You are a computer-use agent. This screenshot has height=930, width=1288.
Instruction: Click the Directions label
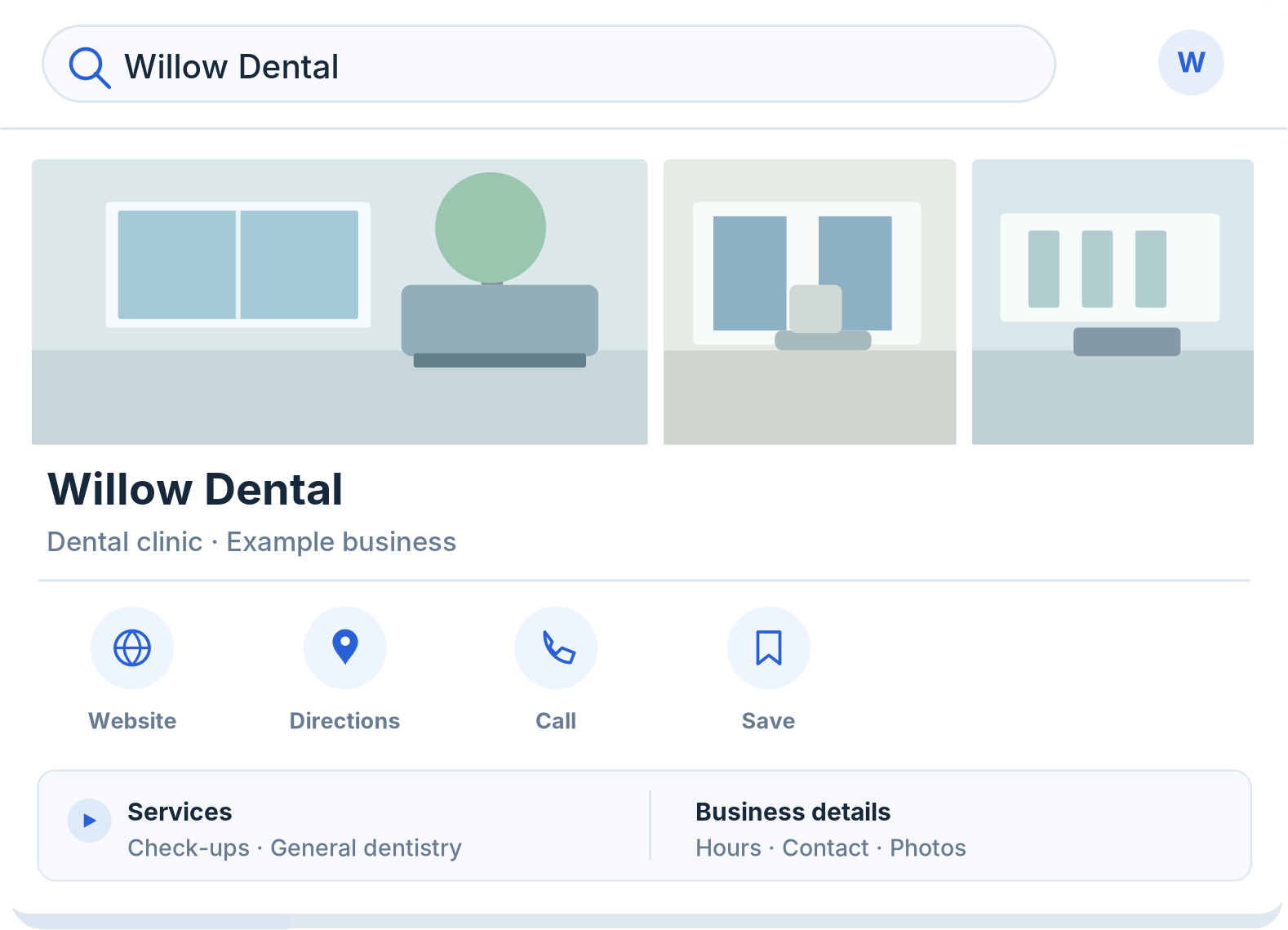344,721
